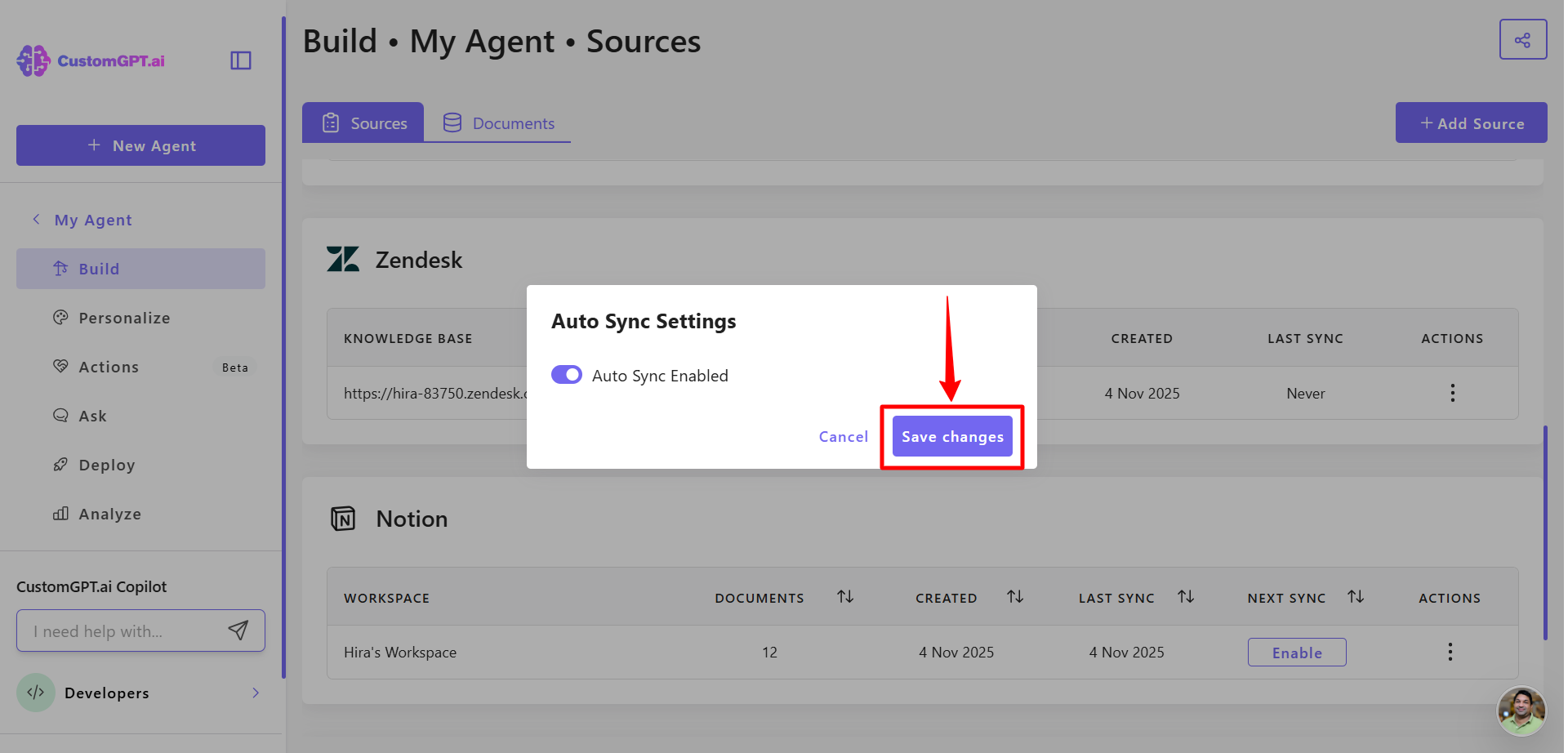Switch to the Documents tab
The width and height of the screenshot is (1568, 753).
(498, 123)
